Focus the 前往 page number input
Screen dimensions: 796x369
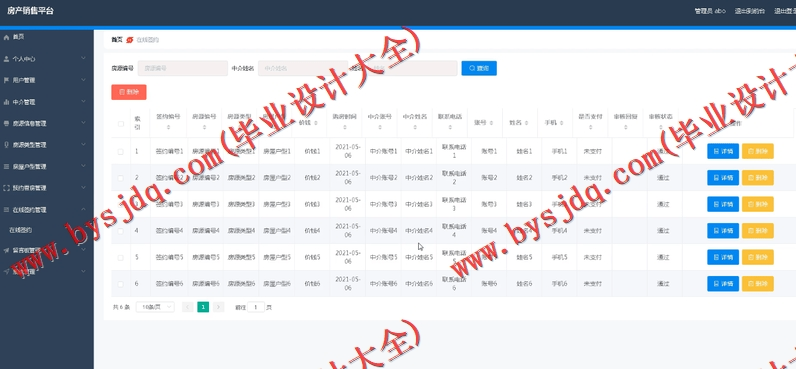coord(256,307)
